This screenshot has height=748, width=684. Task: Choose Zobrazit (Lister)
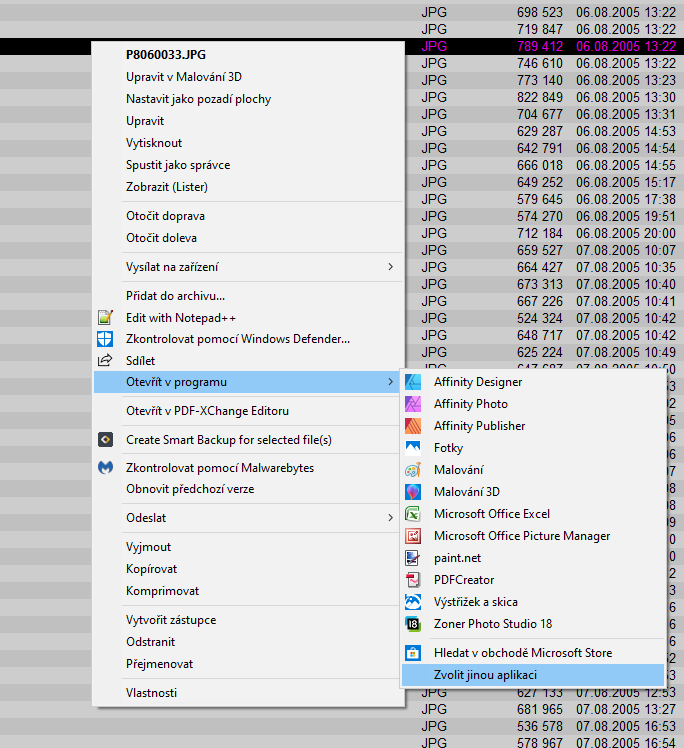(248, 187)
